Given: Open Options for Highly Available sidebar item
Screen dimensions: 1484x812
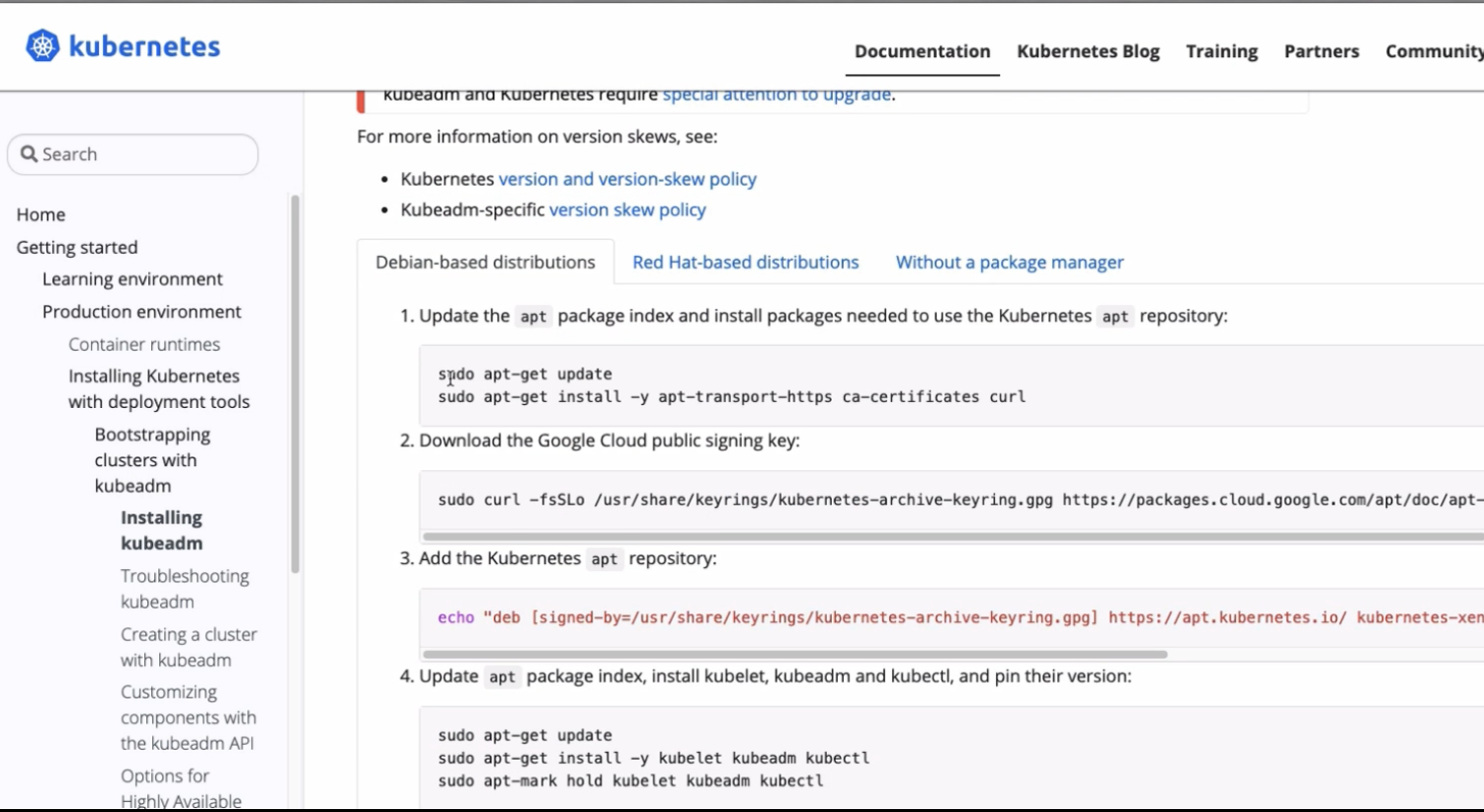Looking at the screenshot, I should (x=181, y=788).
